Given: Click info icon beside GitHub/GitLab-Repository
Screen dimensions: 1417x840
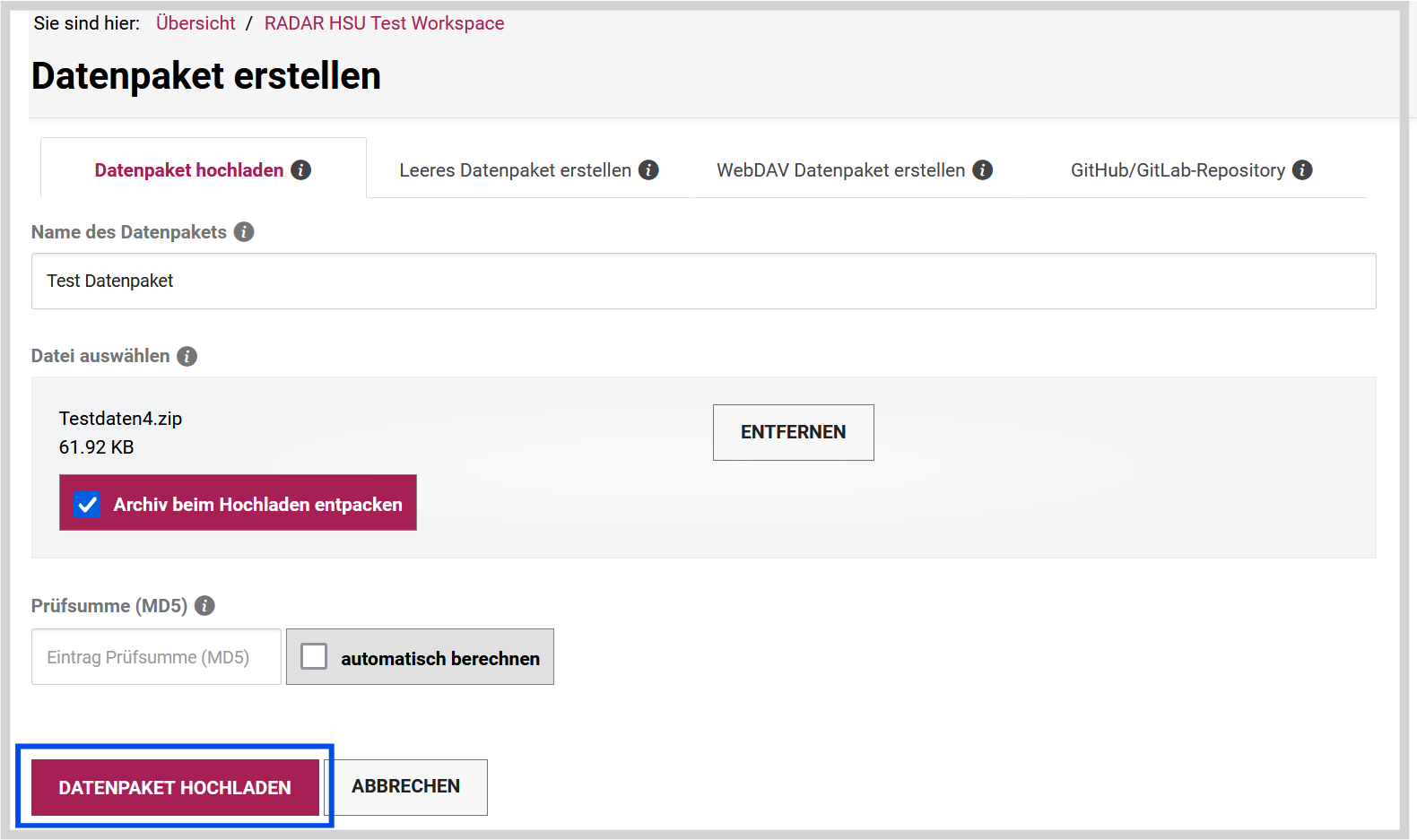Looking at the screenshot, I should (1302, 169).
